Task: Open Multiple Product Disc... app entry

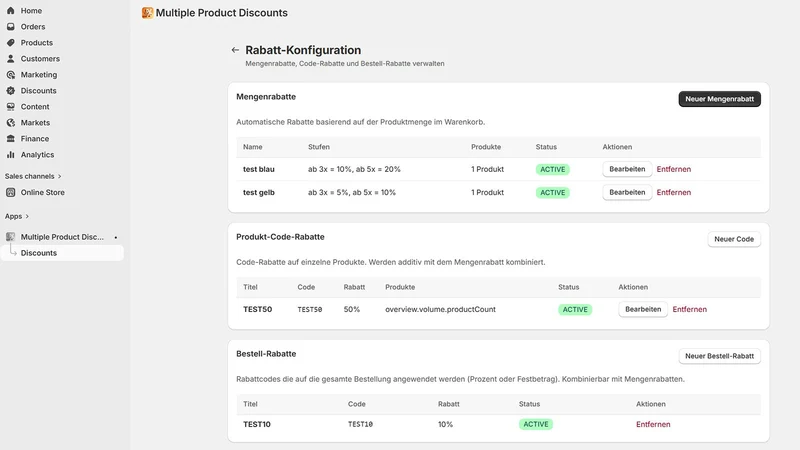Action: 62,237
